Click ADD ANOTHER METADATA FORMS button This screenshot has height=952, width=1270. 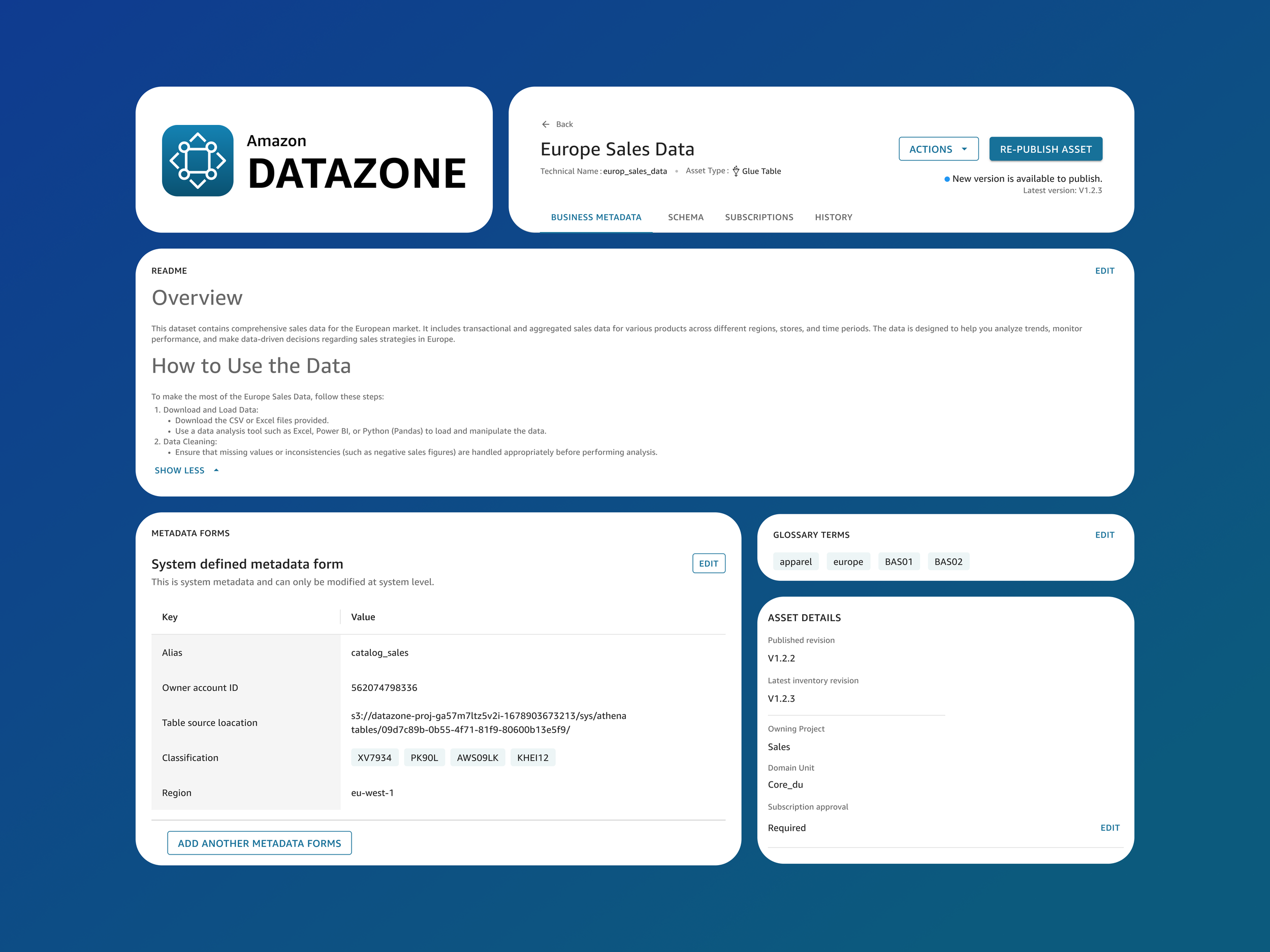point(260,843)
